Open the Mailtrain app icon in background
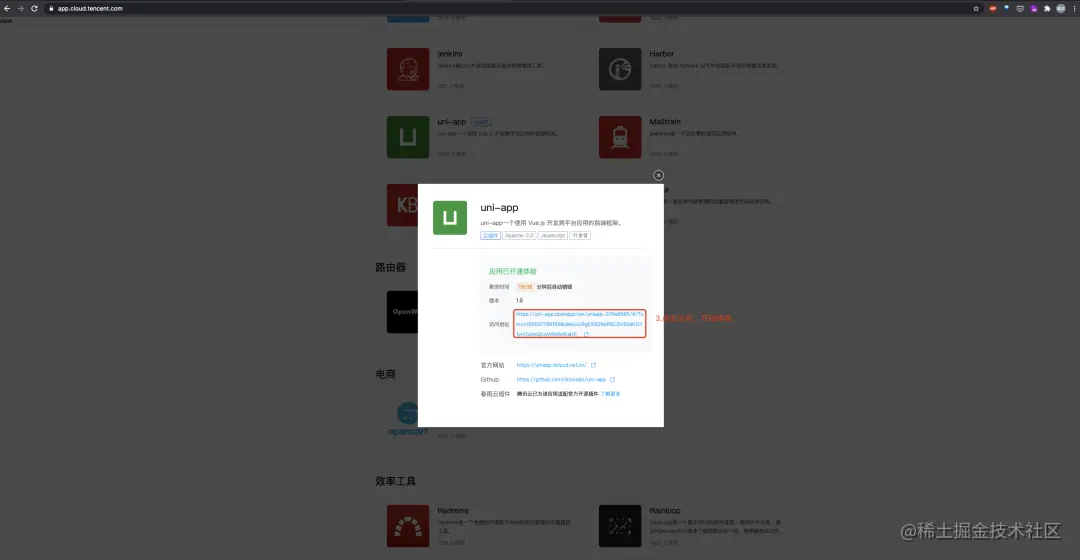The image size is (1080, 560). pos(620,137)
